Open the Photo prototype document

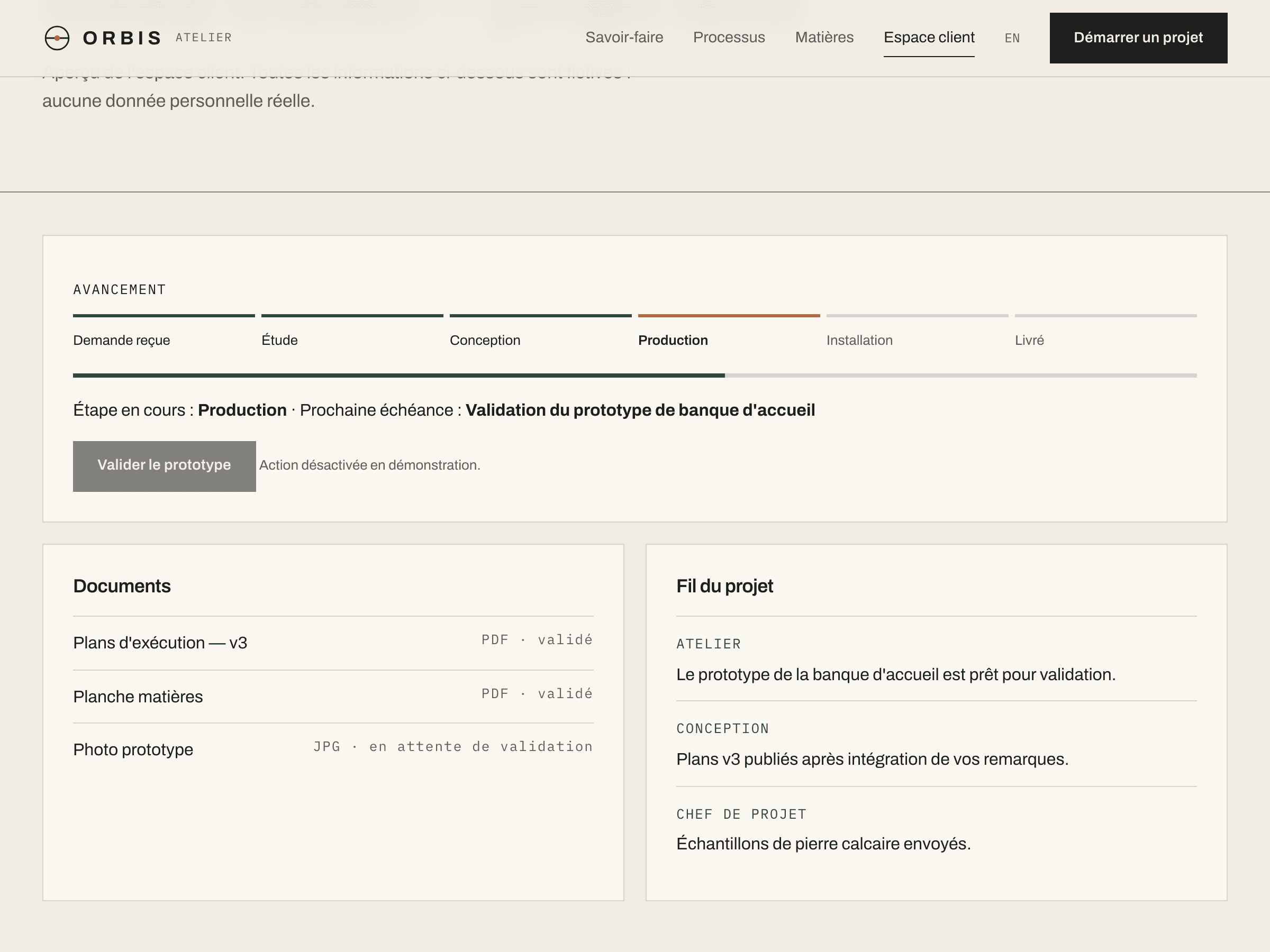[333, 749]
